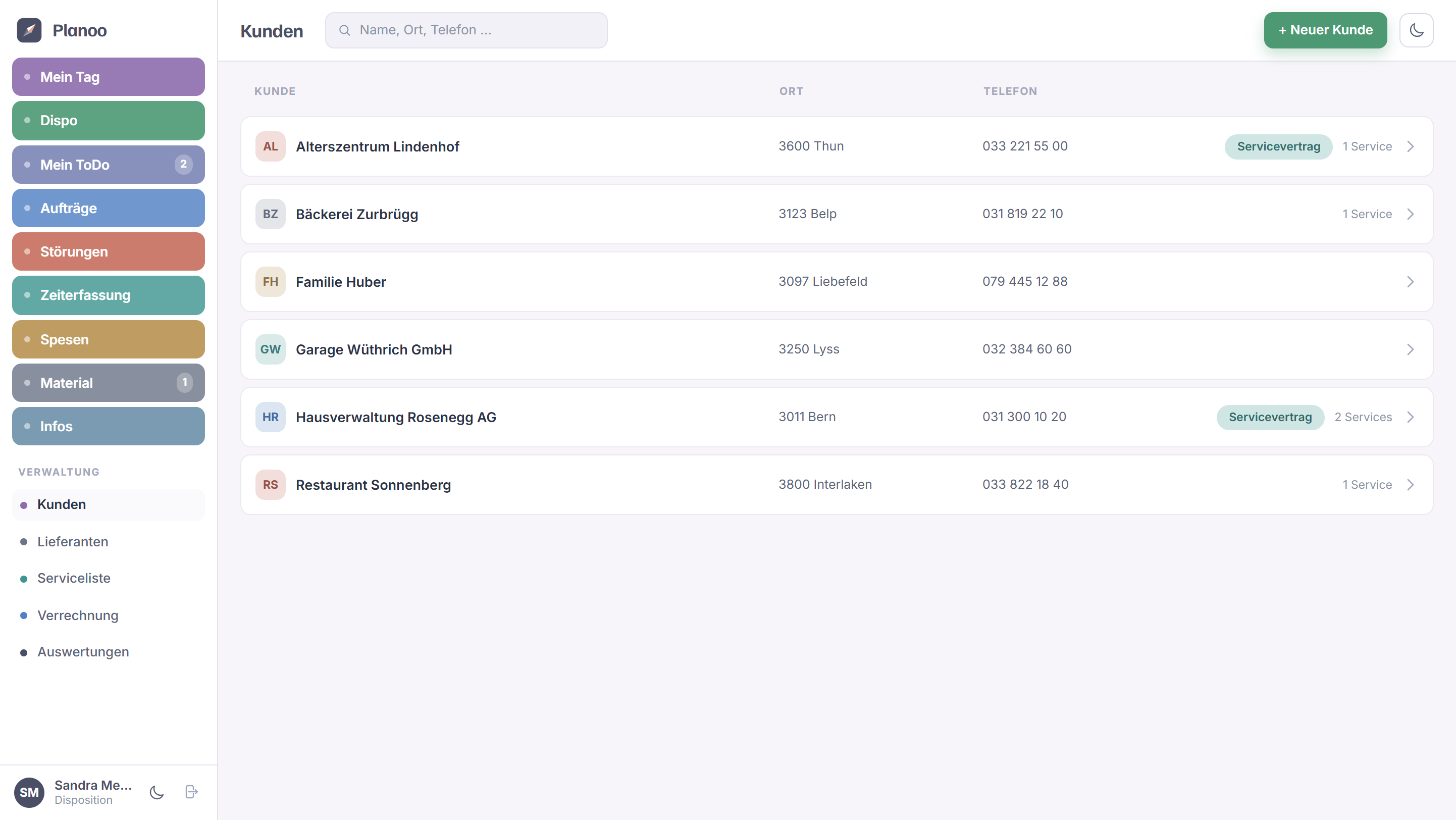Expand Restaurant Sonnenberg row chevron
The height and width of the screenshot is (820, 1456).
click(x=1410, y=485)
